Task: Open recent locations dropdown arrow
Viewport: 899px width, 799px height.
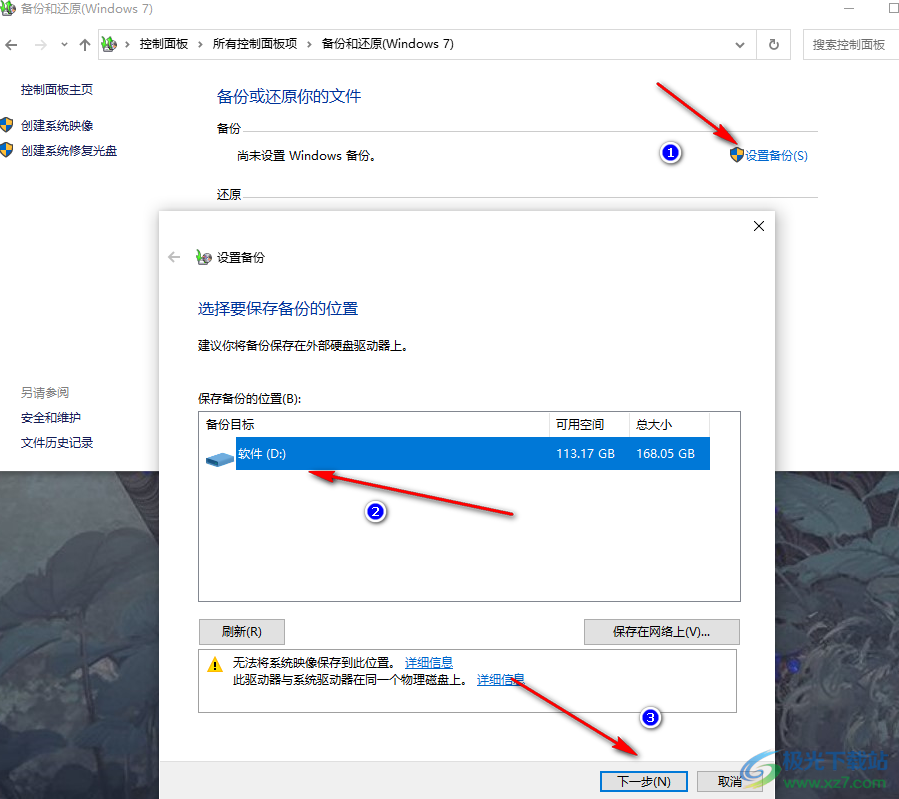Action: click(64, 45)
